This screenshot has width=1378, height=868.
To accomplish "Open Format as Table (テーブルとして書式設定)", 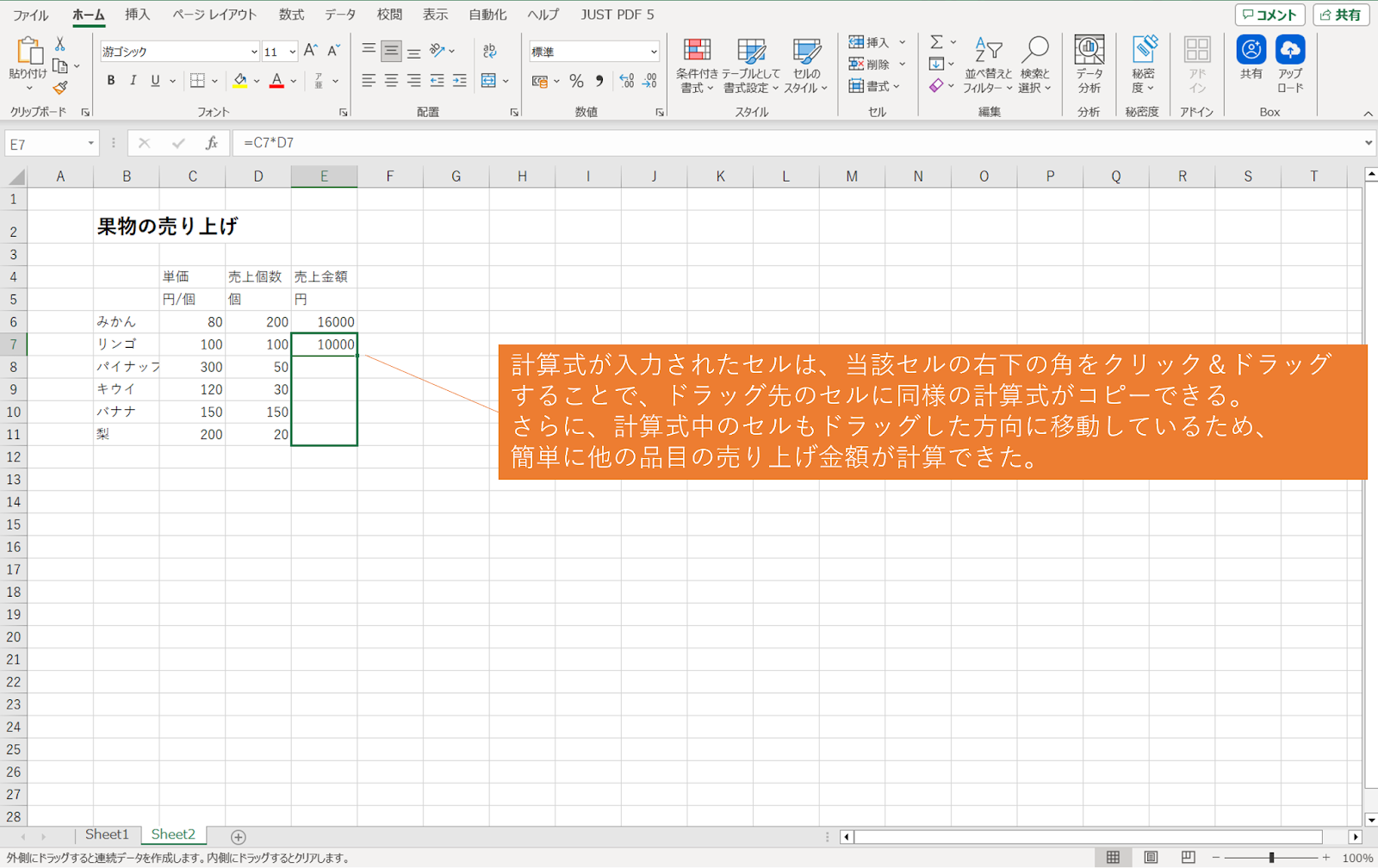I will pos(751,65).
